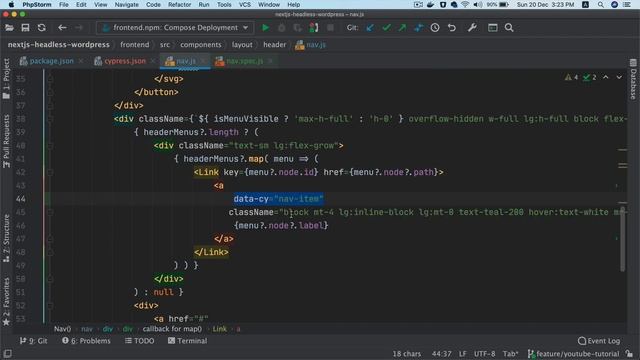
Task: Open settings via the wrench icon
Action: (x=472, y=28)
